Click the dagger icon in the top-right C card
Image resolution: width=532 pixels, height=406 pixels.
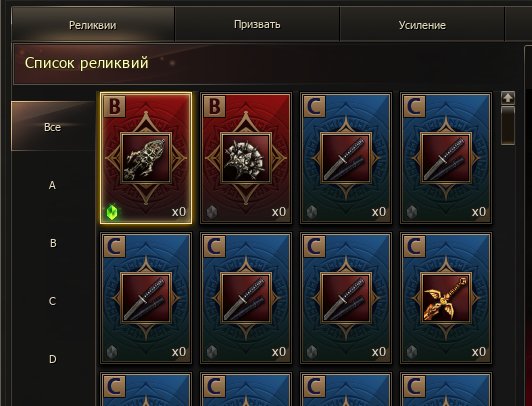pos(446,158)
